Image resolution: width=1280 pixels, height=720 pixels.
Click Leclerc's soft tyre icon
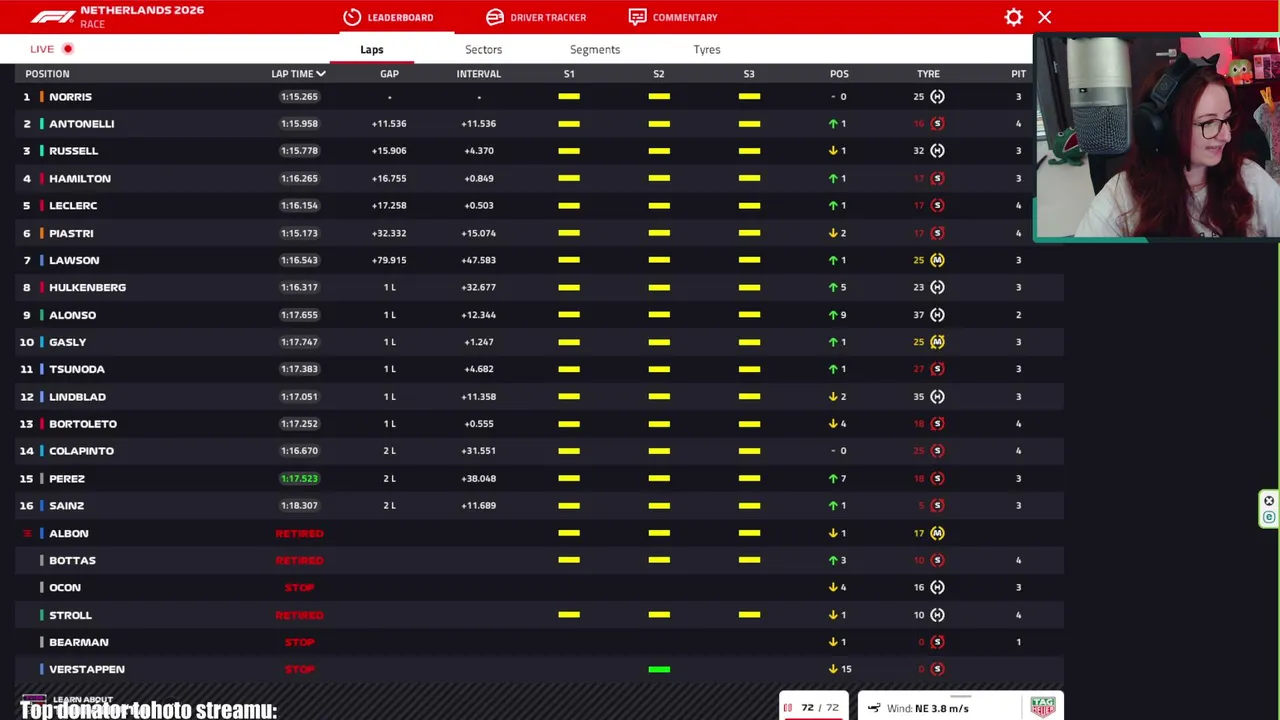pos(937,205)
